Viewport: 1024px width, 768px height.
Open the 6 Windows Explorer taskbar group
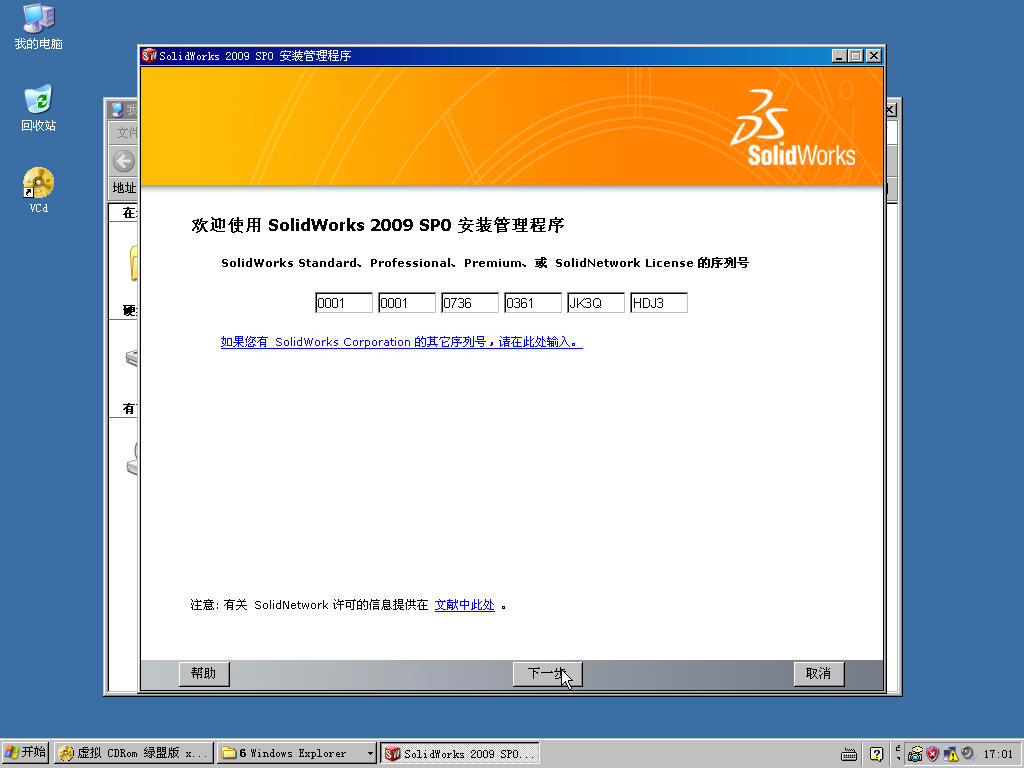tap(297, 753)
